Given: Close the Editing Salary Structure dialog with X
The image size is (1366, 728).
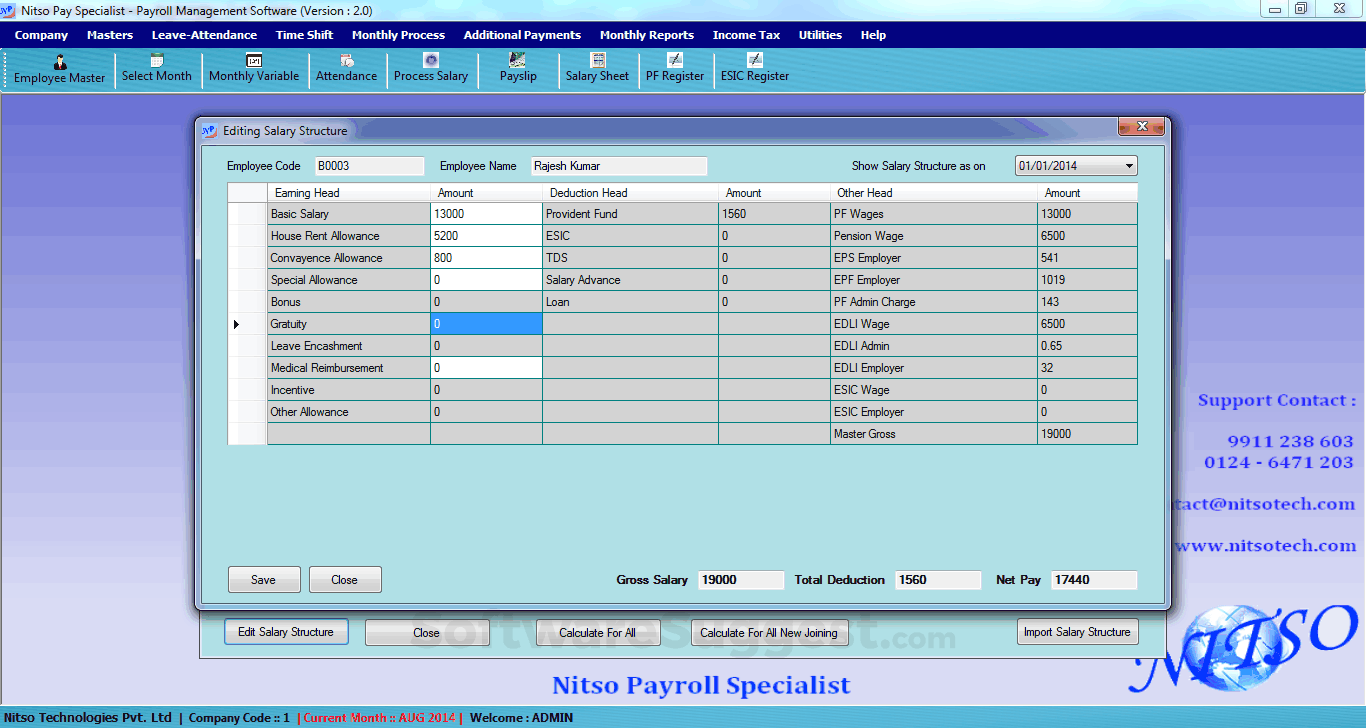Looking at the screenshot, I should click(1141, 127).
